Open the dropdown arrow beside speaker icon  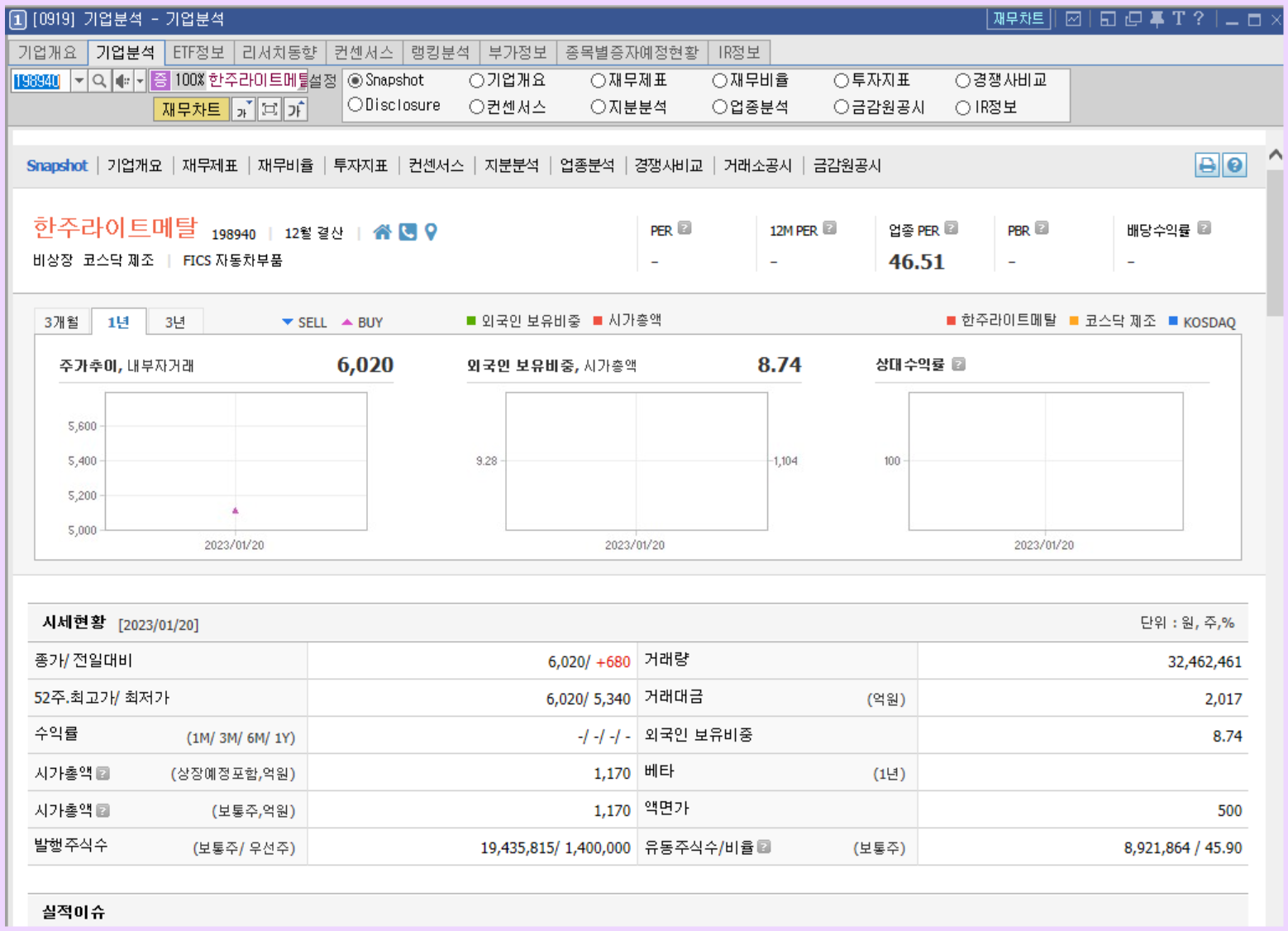point(140,80)
